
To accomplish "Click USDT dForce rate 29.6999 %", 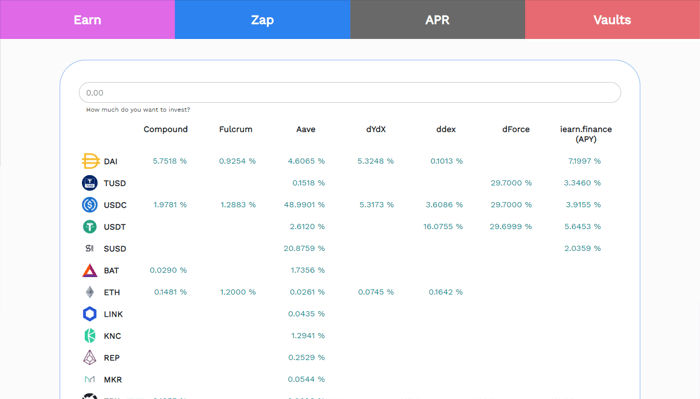I will tap(511, 227).
